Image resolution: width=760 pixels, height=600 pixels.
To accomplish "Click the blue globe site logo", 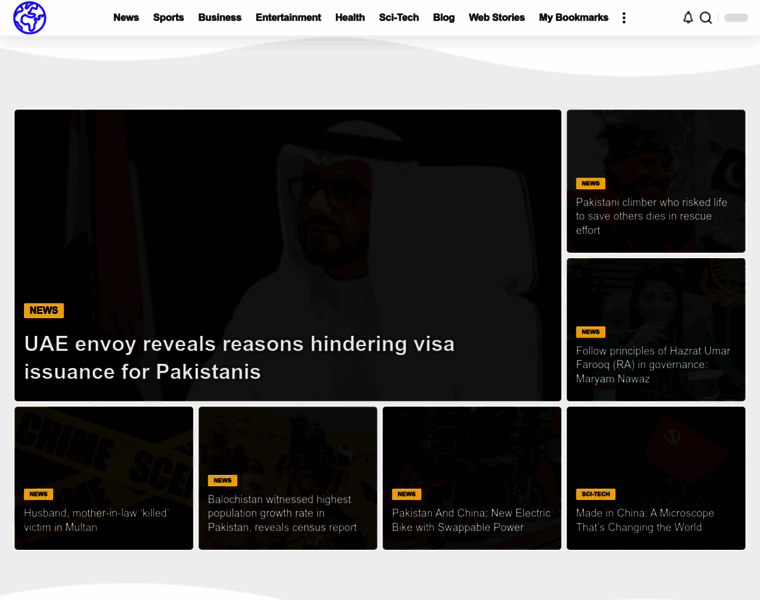I will point(30,18).
